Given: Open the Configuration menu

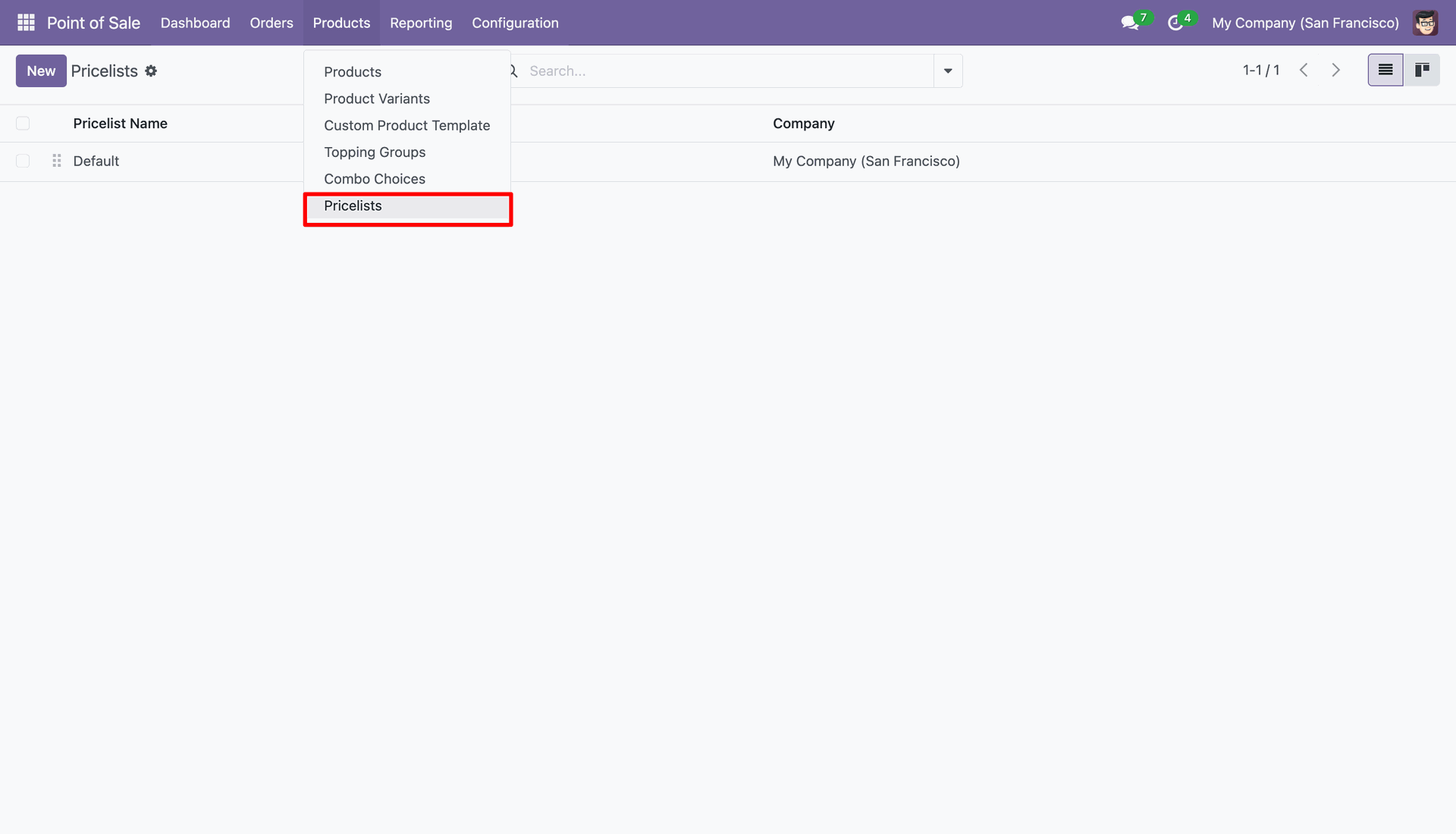Looking at the screenshot, I should [x=515, y=23].
